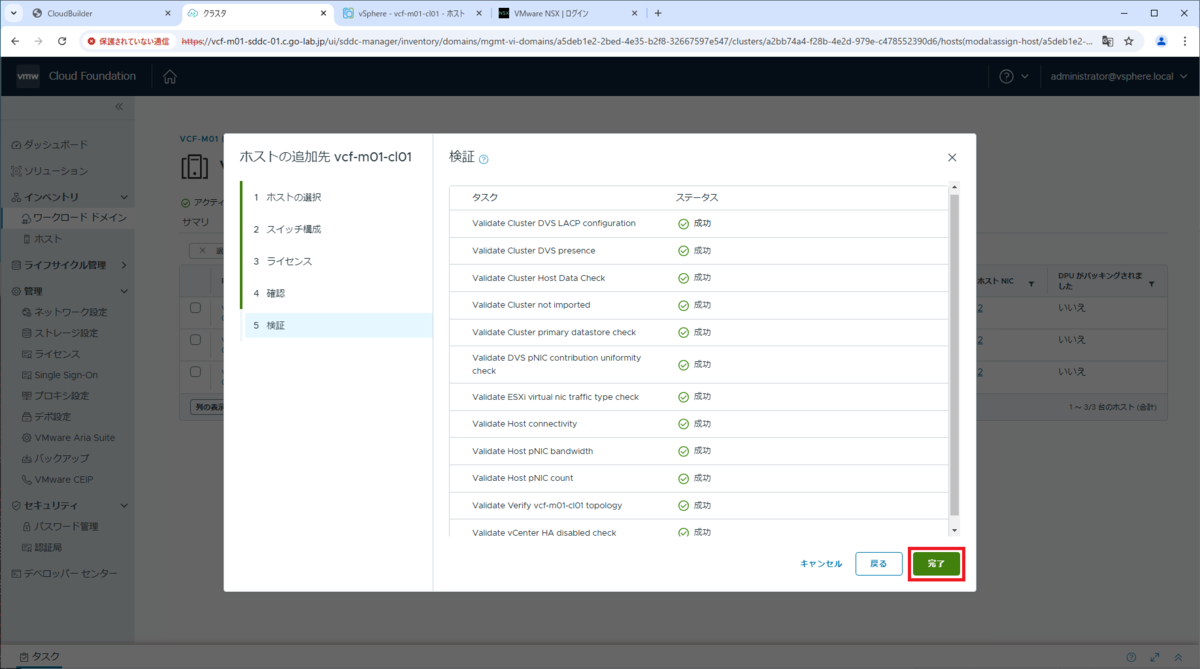Select wizard step 1 ホストの選択
1200x669 pixels.
tap(337, 197)
